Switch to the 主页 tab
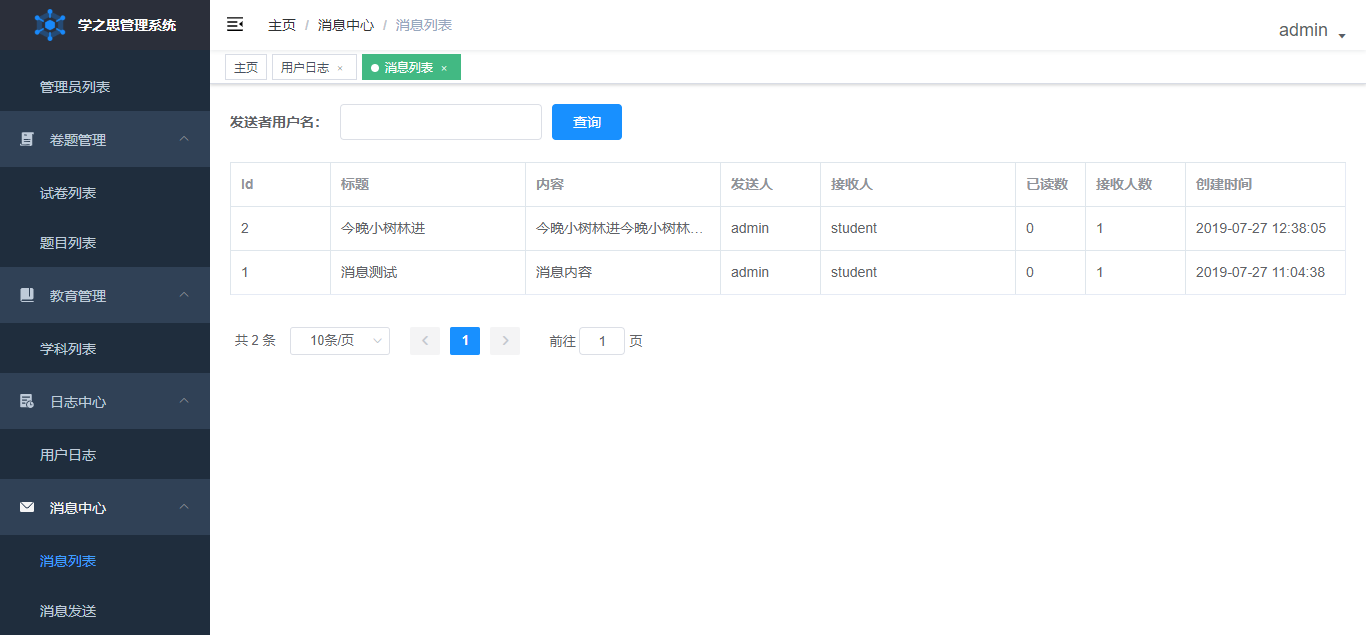Screen dimensions: 1366x635 tap(246, 68)
